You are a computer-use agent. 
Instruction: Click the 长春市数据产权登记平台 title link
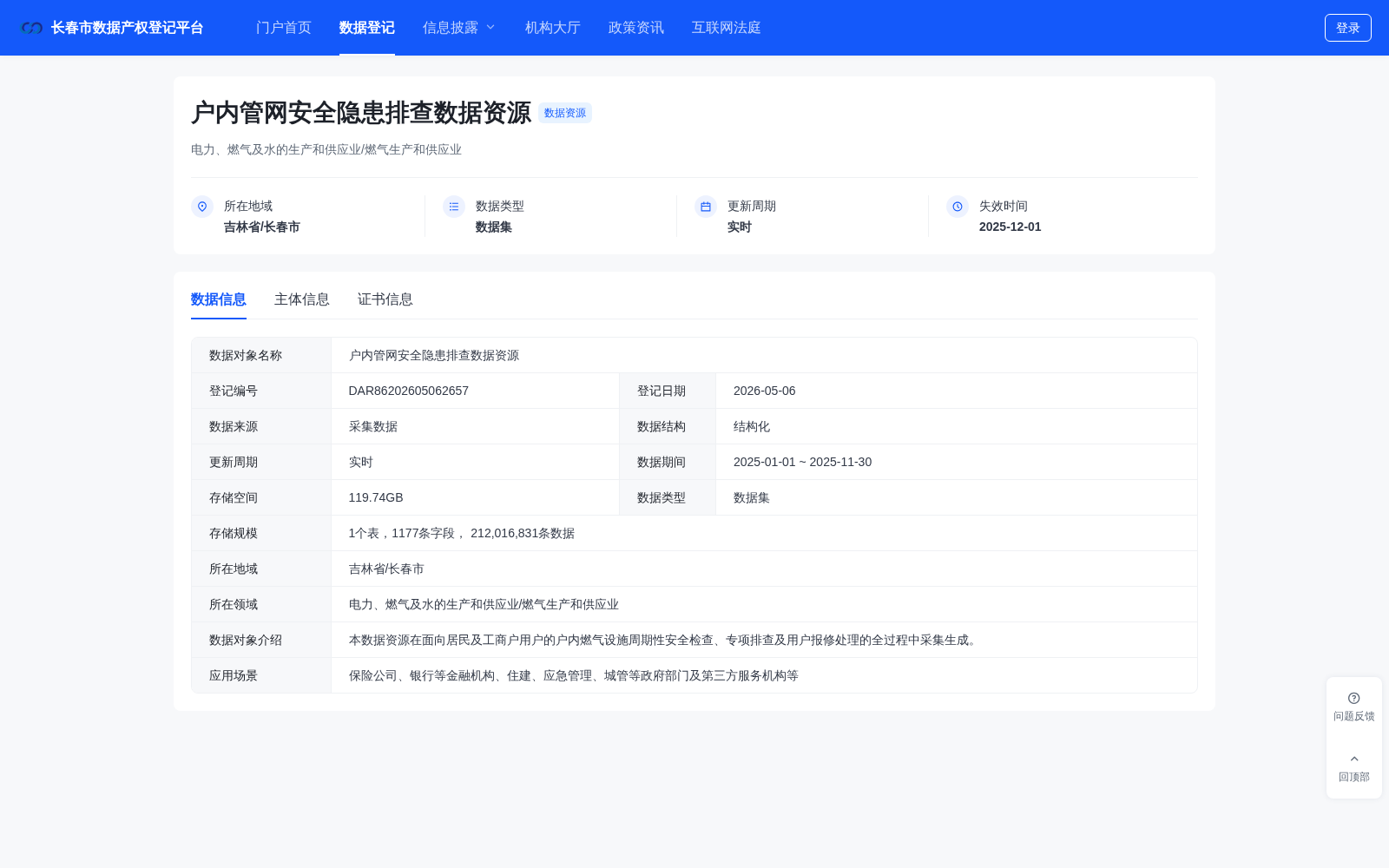(x=128, y=28)
